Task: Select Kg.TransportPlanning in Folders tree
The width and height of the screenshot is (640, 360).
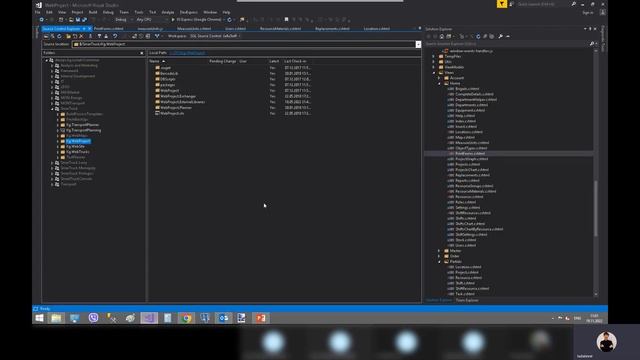Action: click(x=83, y=130)
